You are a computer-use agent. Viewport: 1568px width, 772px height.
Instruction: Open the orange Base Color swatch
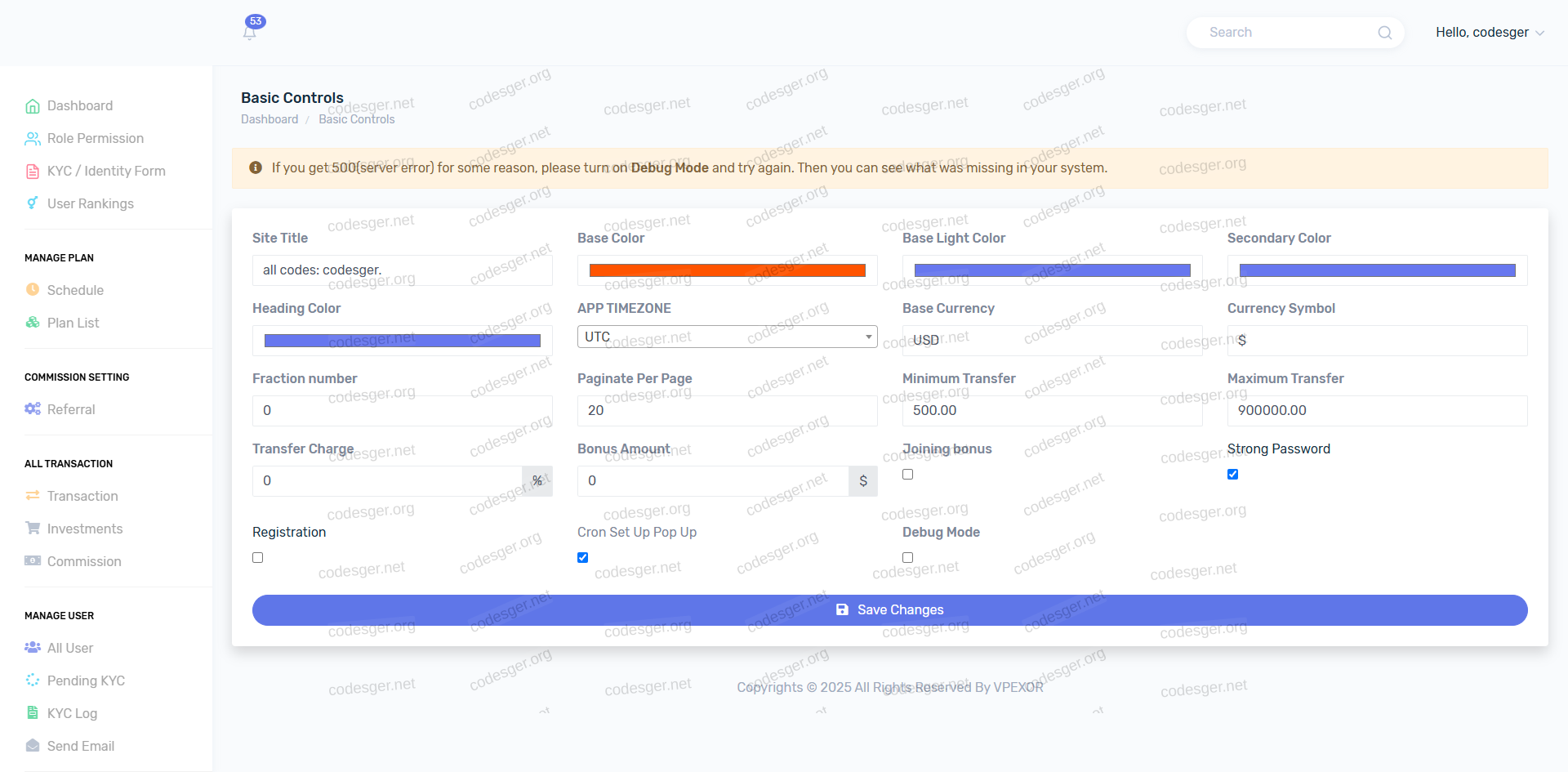coord(727,270)
